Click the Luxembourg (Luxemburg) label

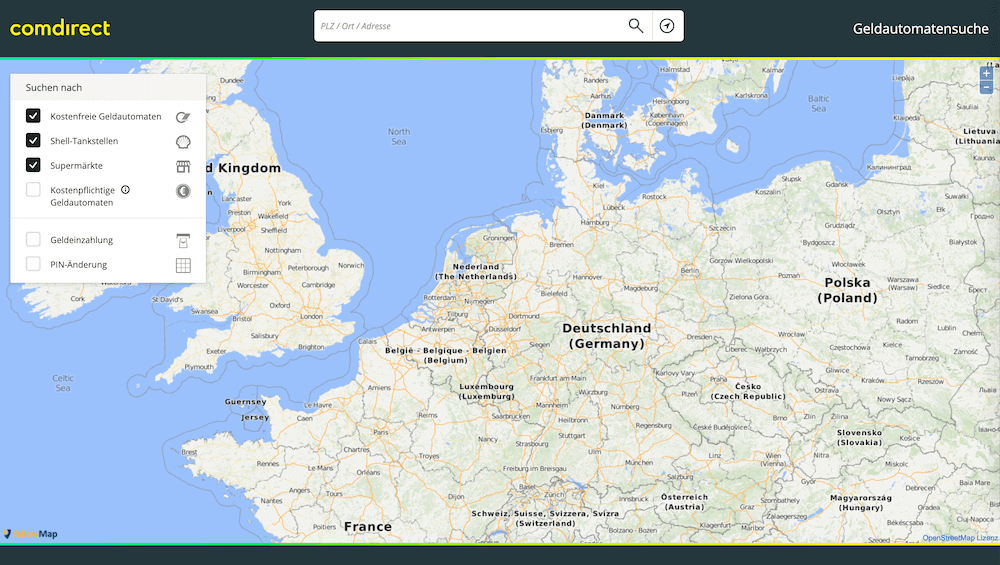pyautogui.click(x=487, y=392)
